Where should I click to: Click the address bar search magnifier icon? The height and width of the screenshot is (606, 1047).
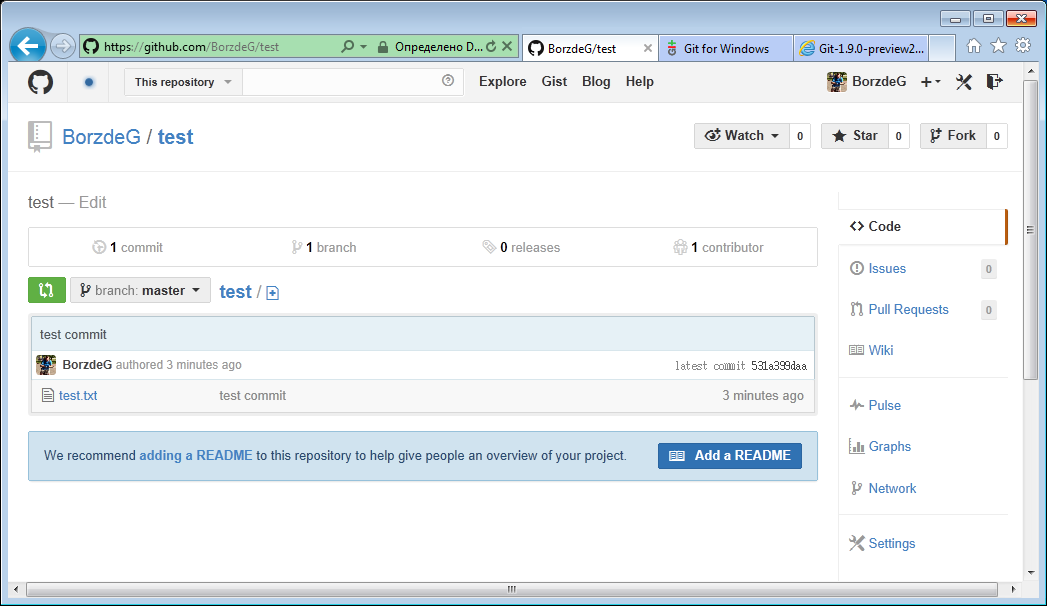(347, 47)
